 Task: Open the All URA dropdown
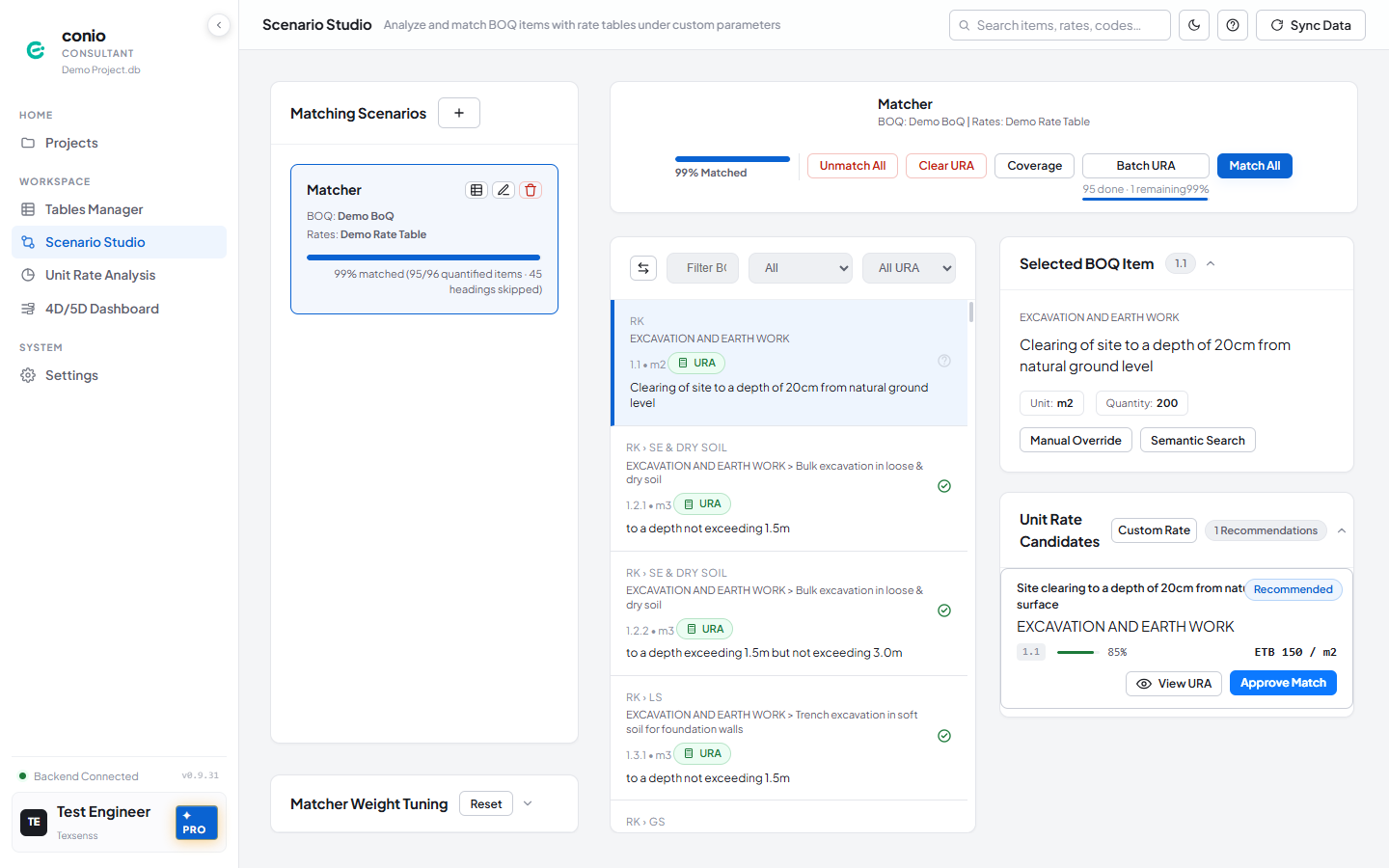click(910, 268)
